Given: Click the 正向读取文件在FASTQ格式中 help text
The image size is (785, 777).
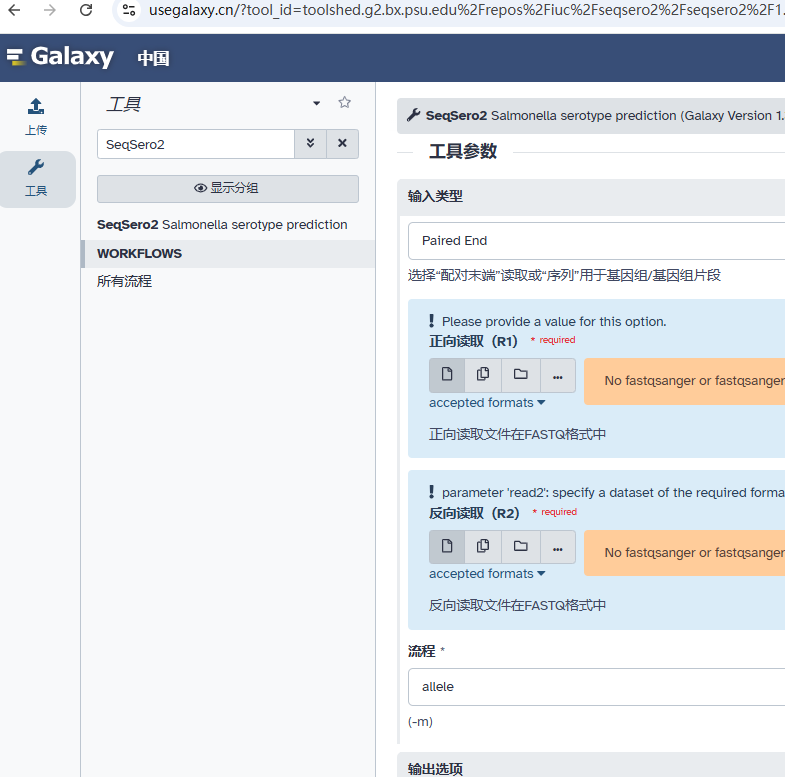Looking at the screenshot, I should 518,434.
